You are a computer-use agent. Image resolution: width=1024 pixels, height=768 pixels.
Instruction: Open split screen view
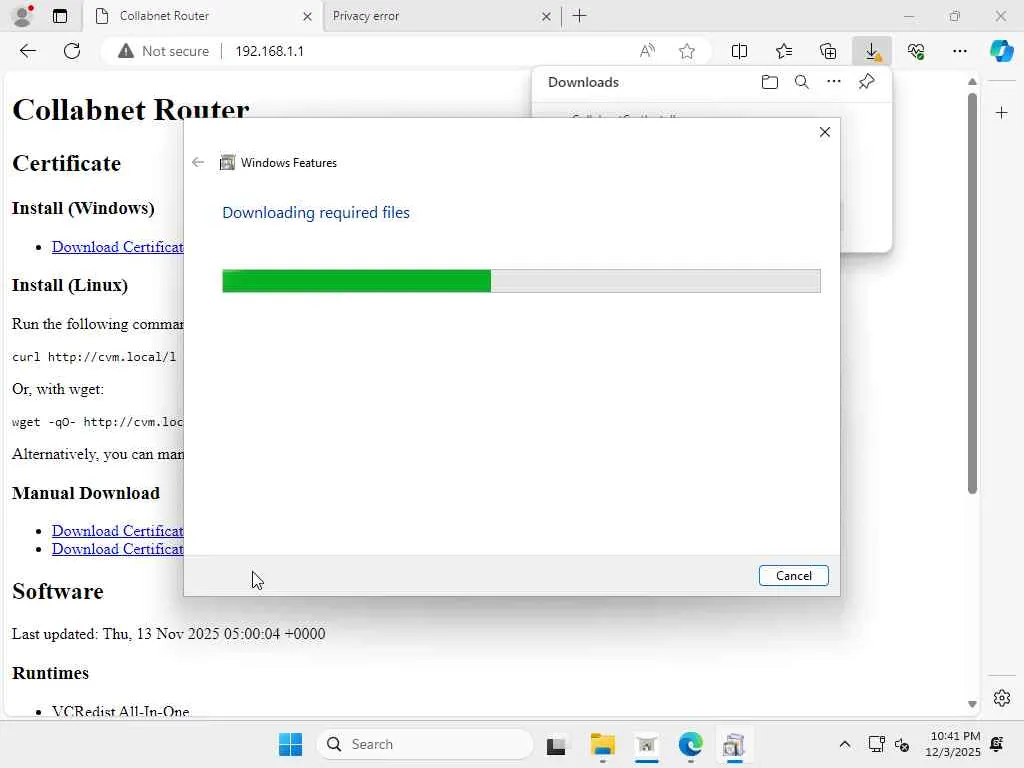tap(739, 51)
